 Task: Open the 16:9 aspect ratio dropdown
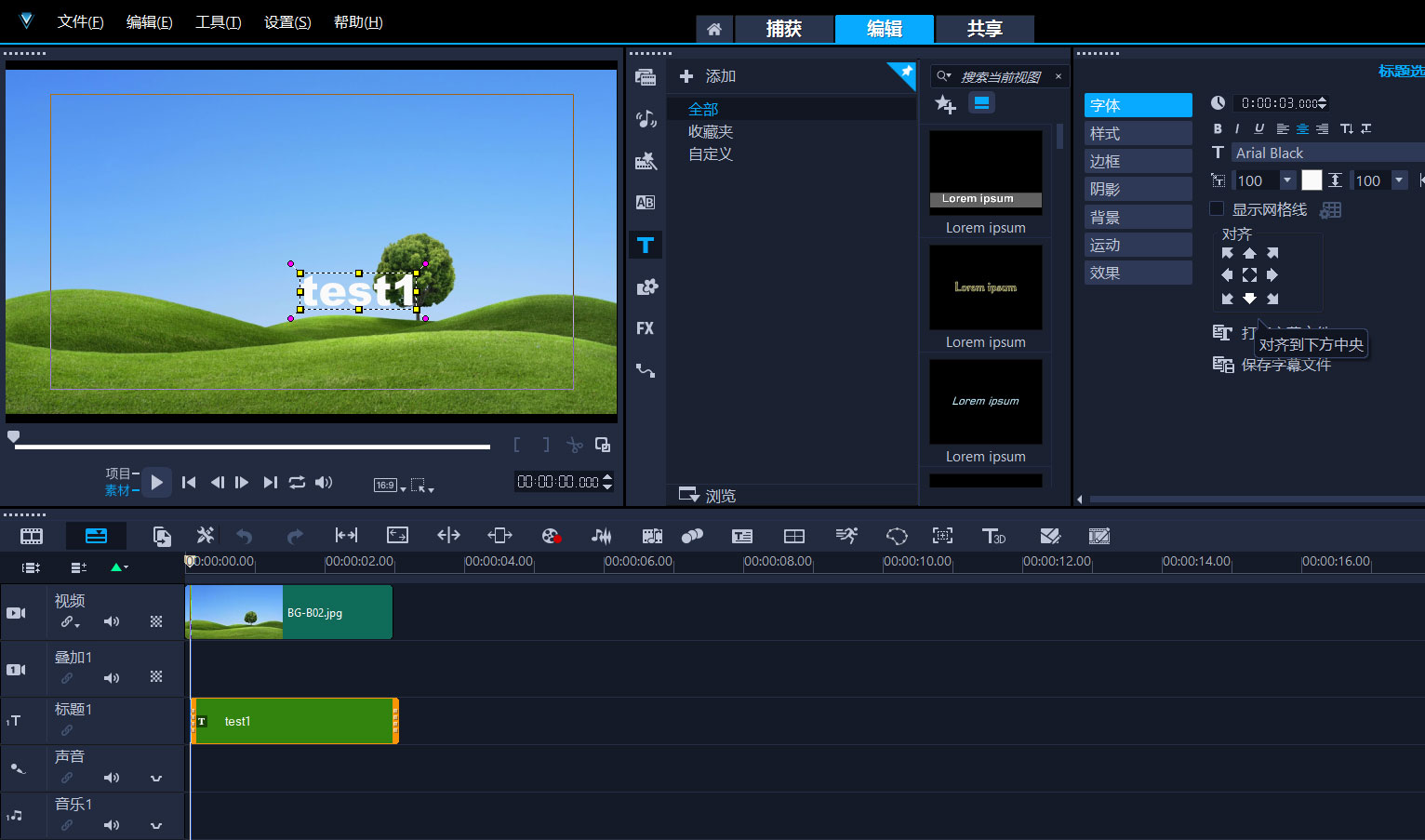click(390, 485)
